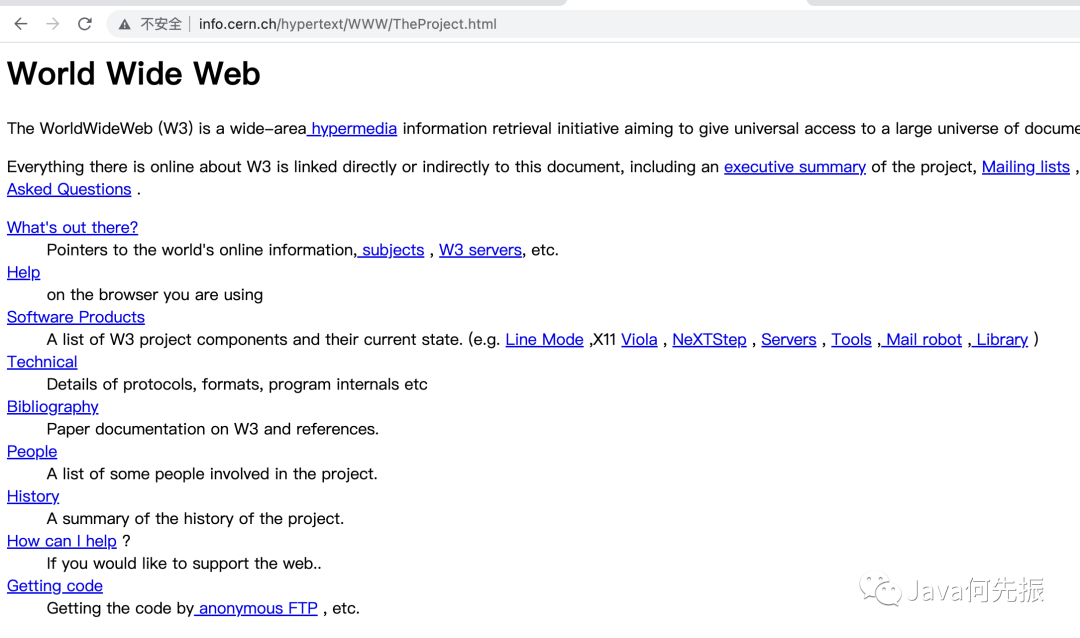The height and width of the screenshot is (638, 1080).
Task: Follow the NeXTStep link
Action: pyautogui.click(x=709, y=340)
